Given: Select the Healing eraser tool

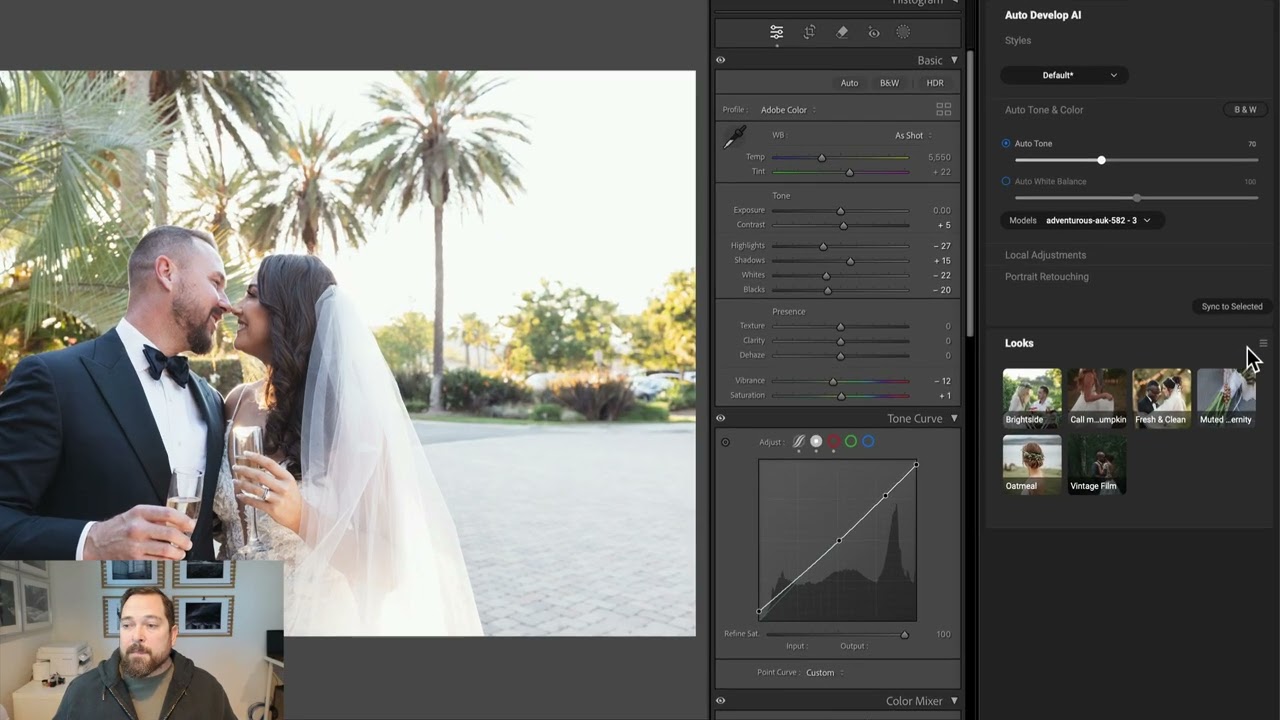Looking at the screenshot, I should pos(842,32).
